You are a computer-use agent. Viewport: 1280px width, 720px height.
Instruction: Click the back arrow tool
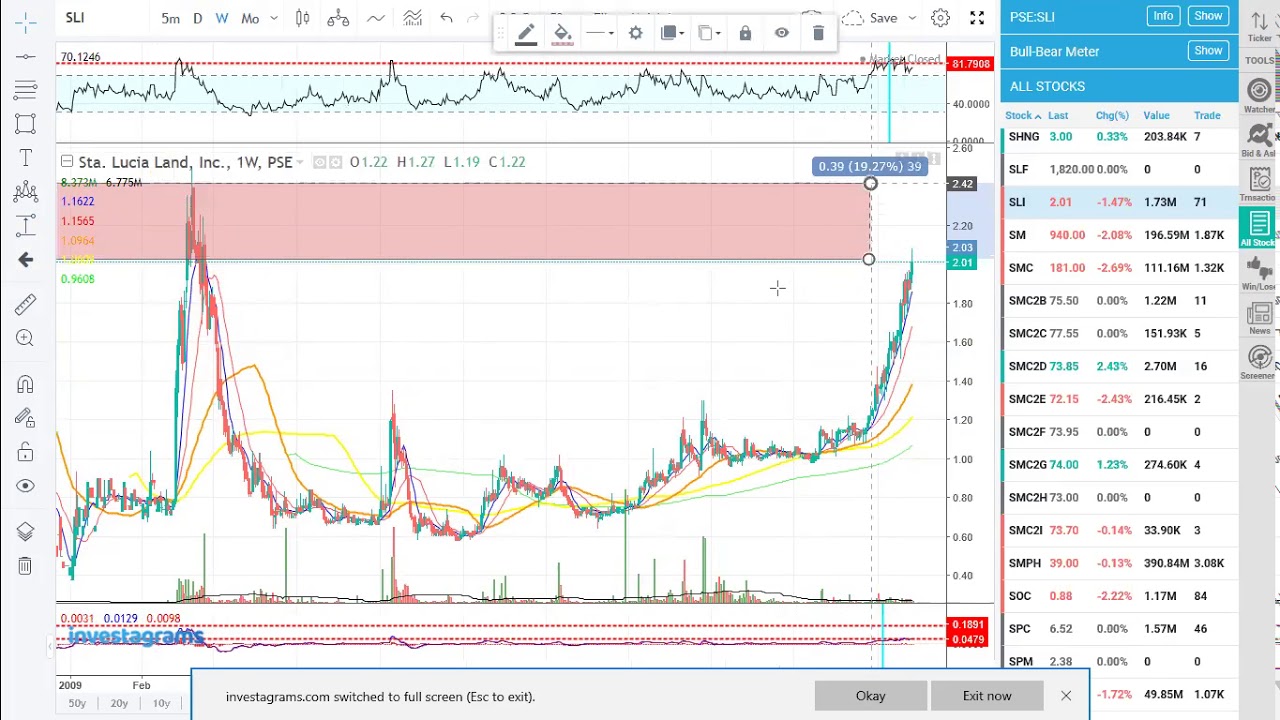coord(26,260)
